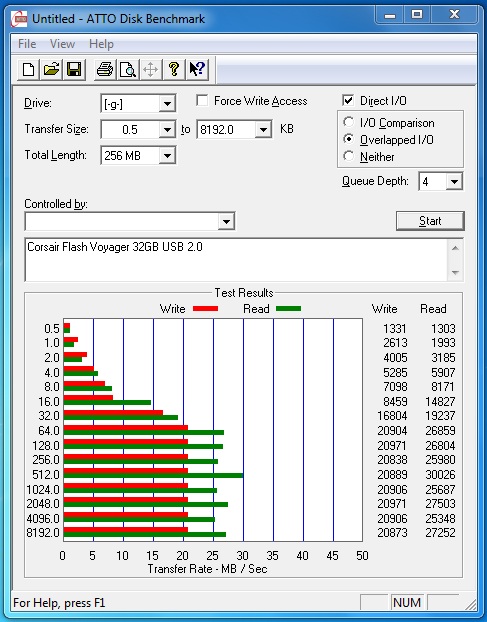This screenshot has width=487, height=622.
Task: Click the 256.0 read value 25980
Action: (x=440, y=459)
